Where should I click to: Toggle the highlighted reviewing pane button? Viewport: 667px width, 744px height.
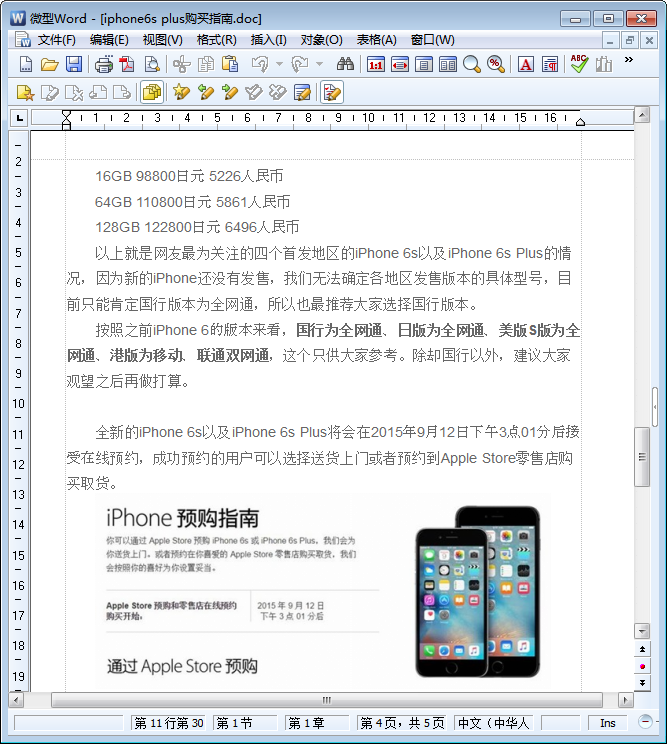(152, 93)
